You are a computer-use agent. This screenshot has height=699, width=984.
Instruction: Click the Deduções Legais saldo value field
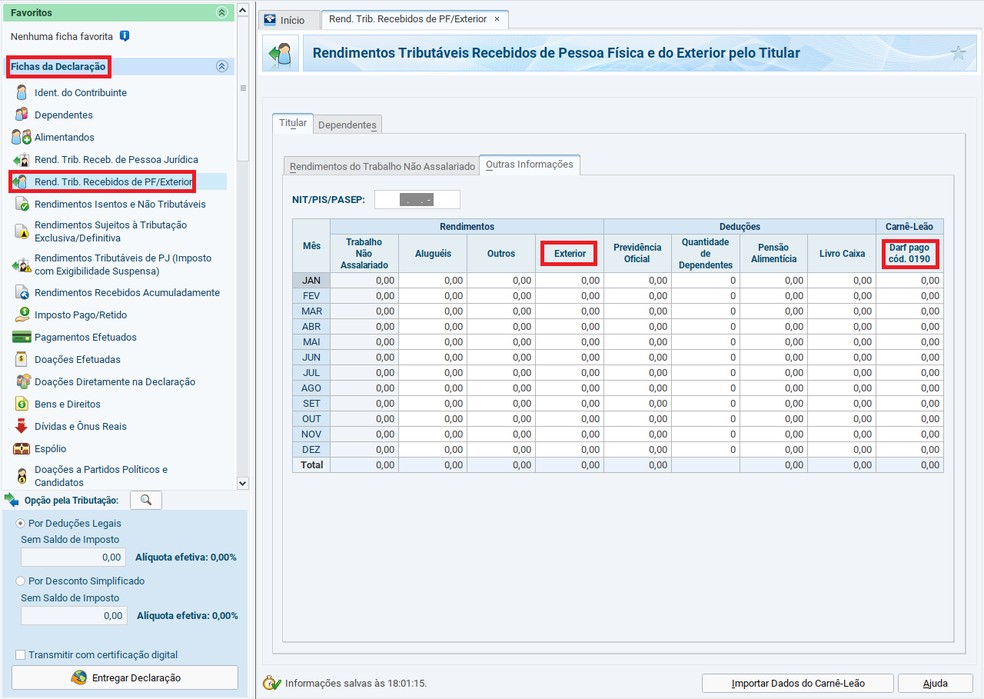click(x=74, y=557)
